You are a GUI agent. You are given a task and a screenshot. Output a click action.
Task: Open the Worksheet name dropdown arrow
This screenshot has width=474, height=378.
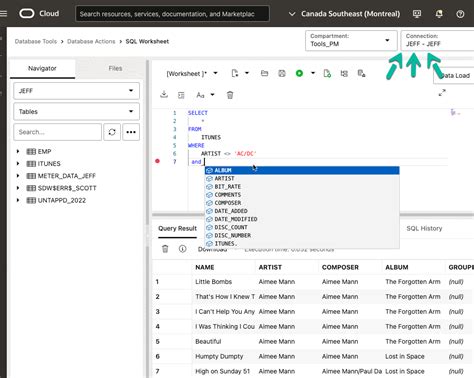click(x=215, y=73)
